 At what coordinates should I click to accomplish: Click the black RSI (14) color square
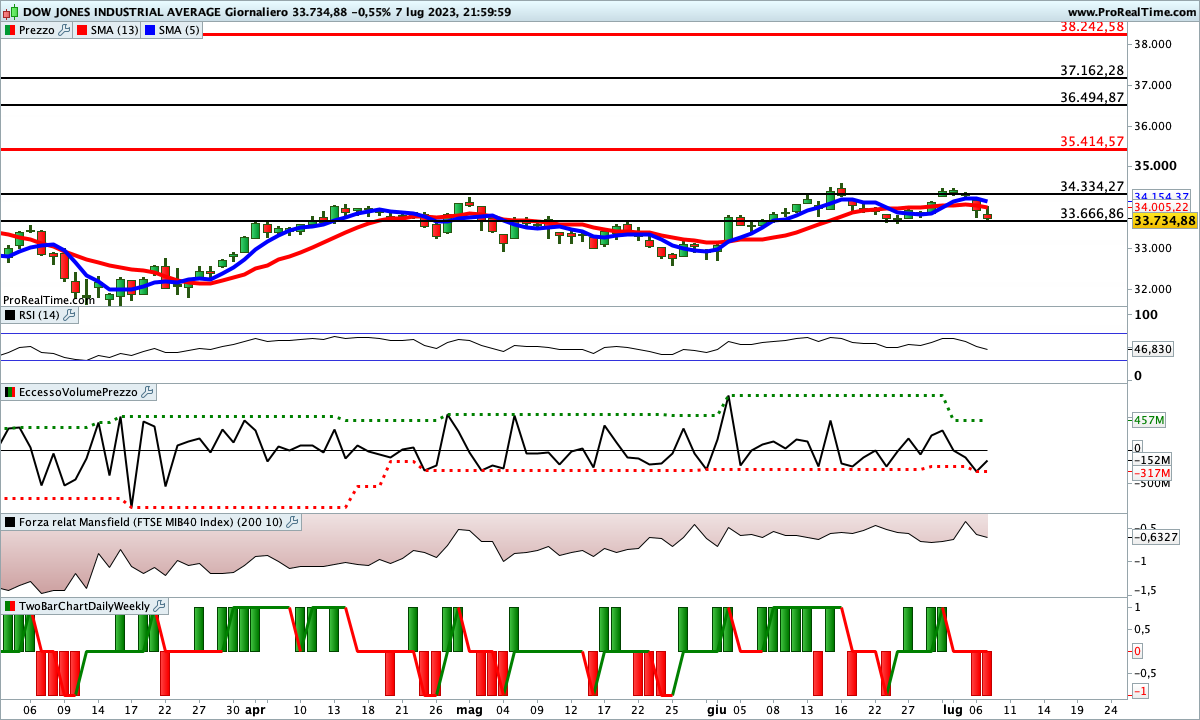point(10,315)
